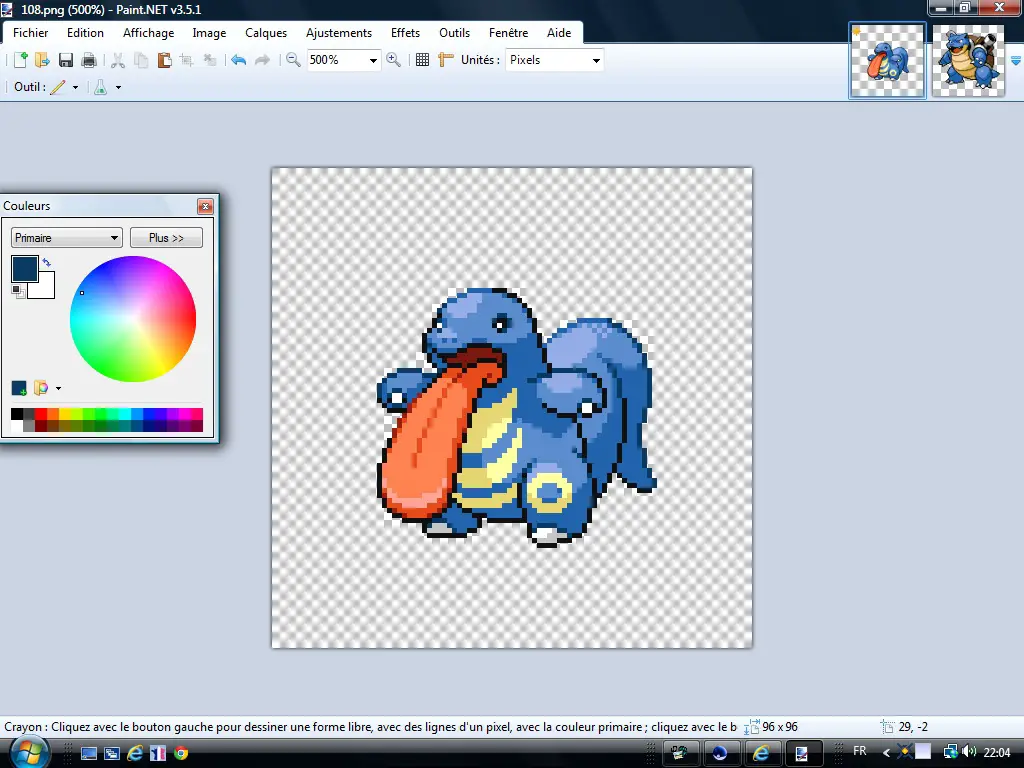Open the Affichage menu
Image resolution: width=1024 pixels, height=768 pixels.
pos(149,33)
